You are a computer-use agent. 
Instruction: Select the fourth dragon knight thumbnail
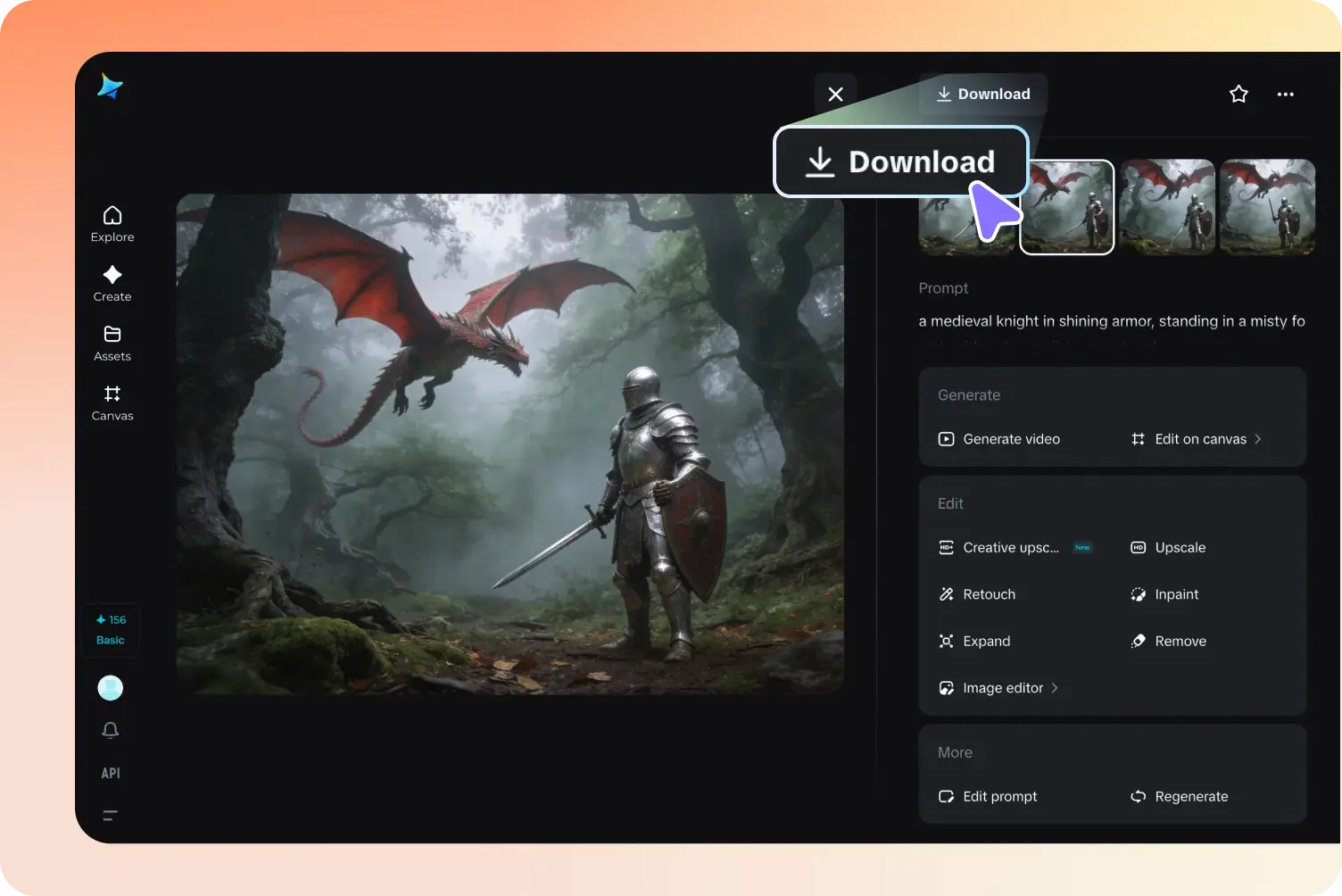coord(1267,208)
